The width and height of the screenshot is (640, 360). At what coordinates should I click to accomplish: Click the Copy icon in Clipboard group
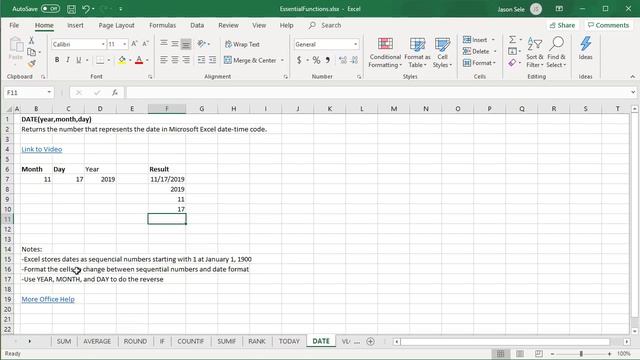coord(31,52)
